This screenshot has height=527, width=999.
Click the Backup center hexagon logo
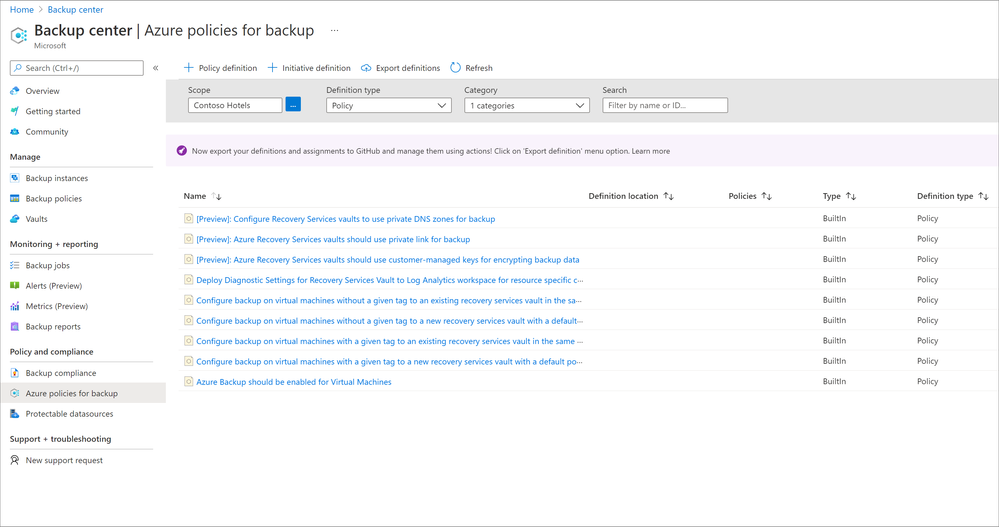coord(19,35)
